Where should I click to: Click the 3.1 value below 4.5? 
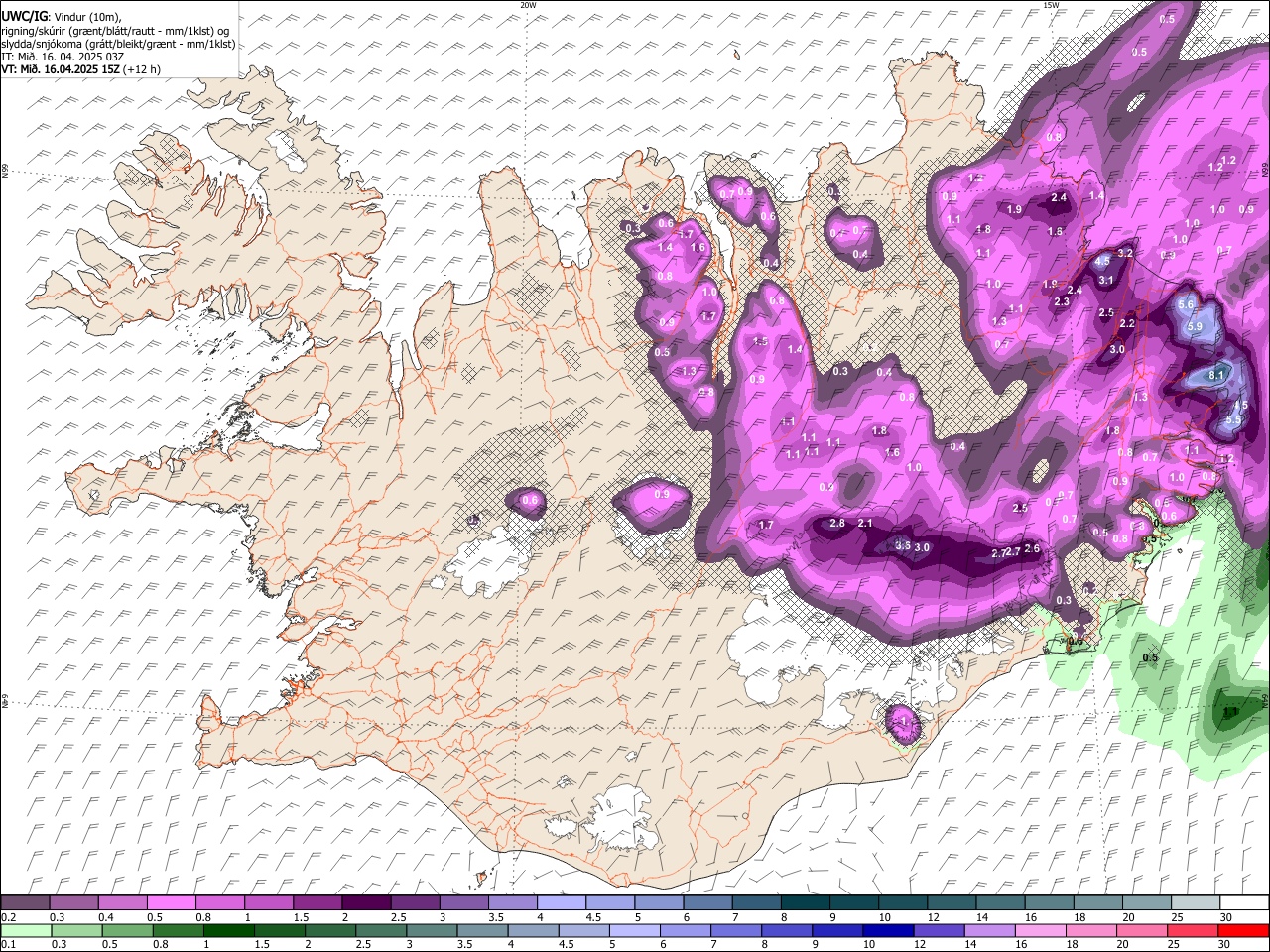[1106, 281]
